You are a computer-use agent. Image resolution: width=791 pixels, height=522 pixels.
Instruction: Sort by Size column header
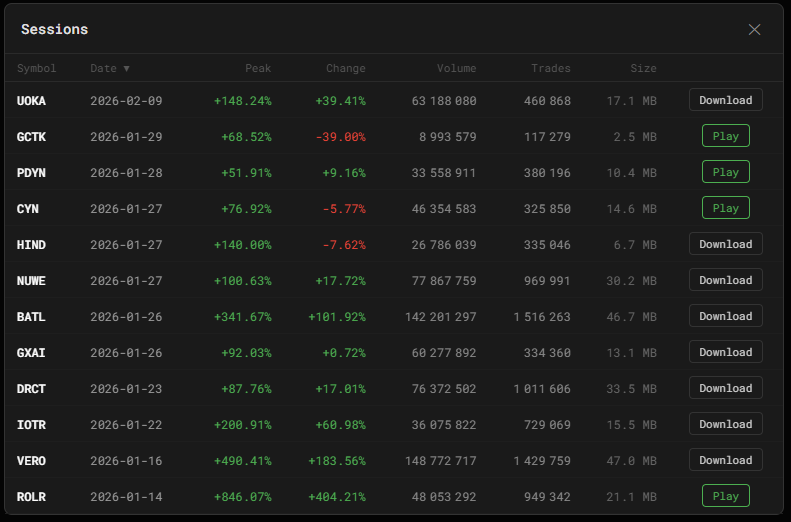[x=643, y=68]
